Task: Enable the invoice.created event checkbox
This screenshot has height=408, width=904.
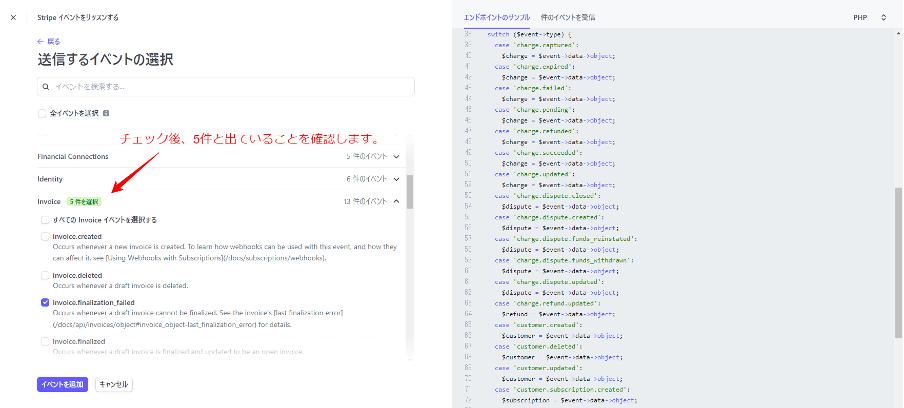Action: tap(46, 237)
